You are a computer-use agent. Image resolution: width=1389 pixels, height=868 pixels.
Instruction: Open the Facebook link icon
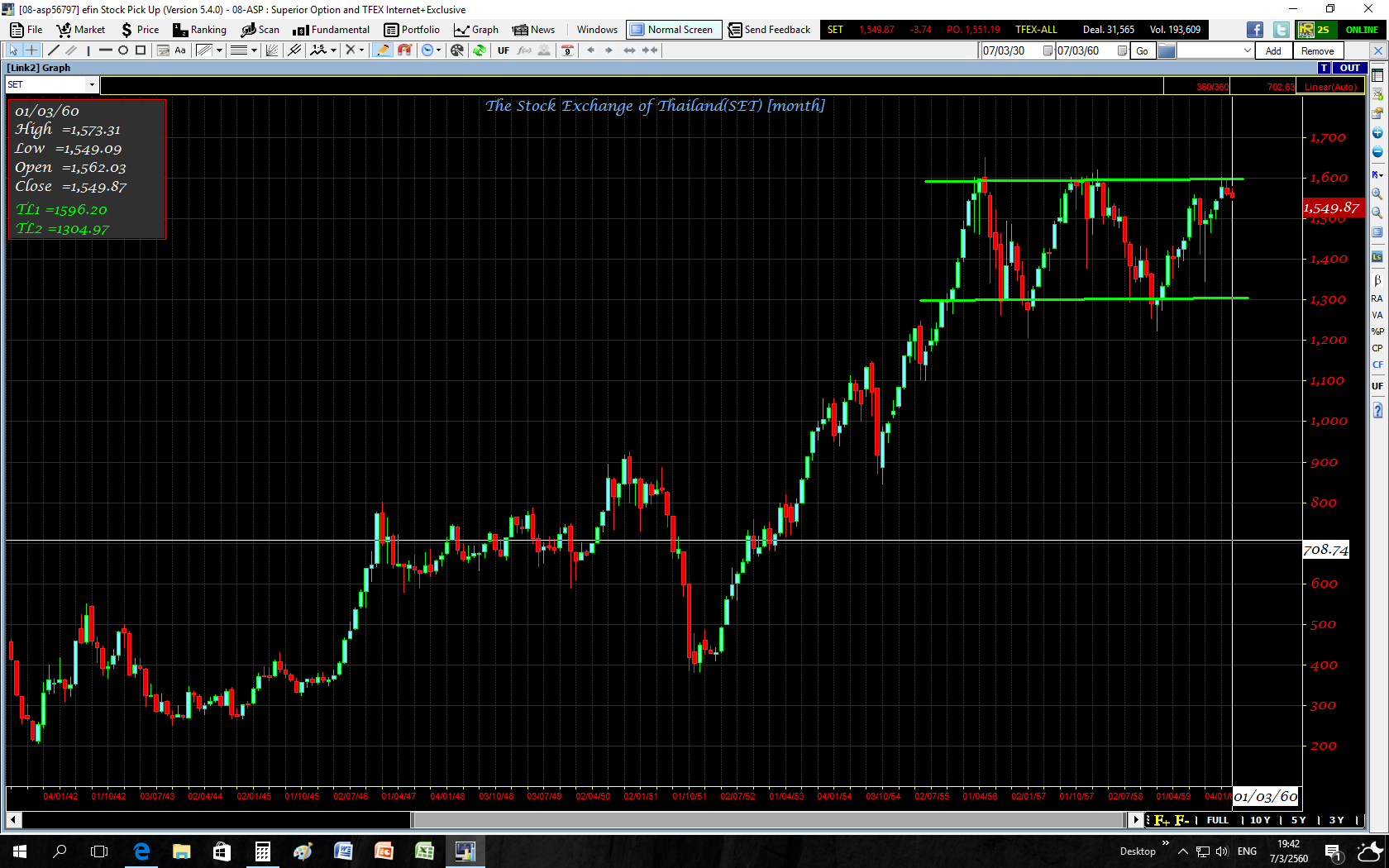pos(1255,30)
